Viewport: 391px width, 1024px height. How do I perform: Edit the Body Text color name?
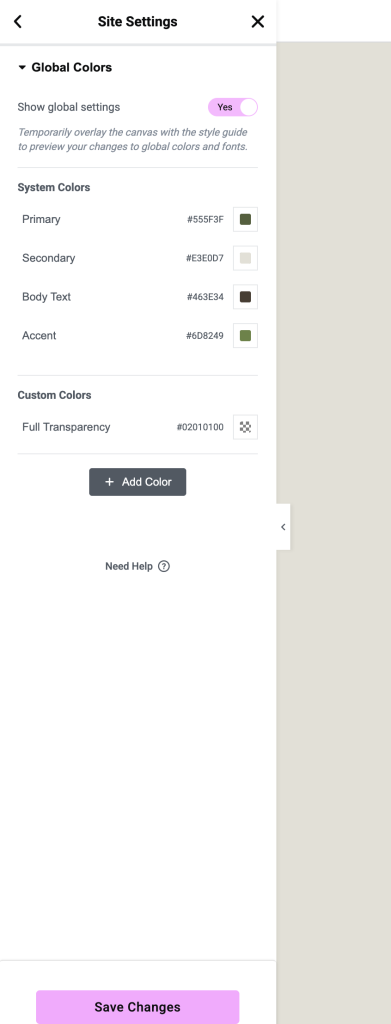point(46,296)
